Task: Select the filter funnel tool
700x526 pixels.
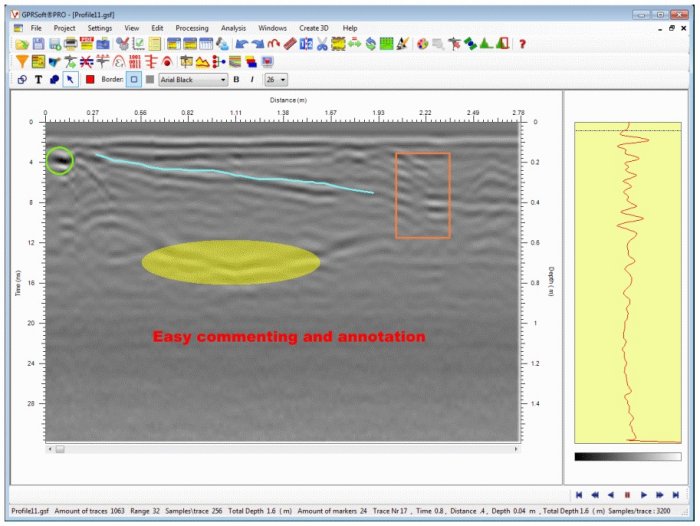Action: [22, 62]
